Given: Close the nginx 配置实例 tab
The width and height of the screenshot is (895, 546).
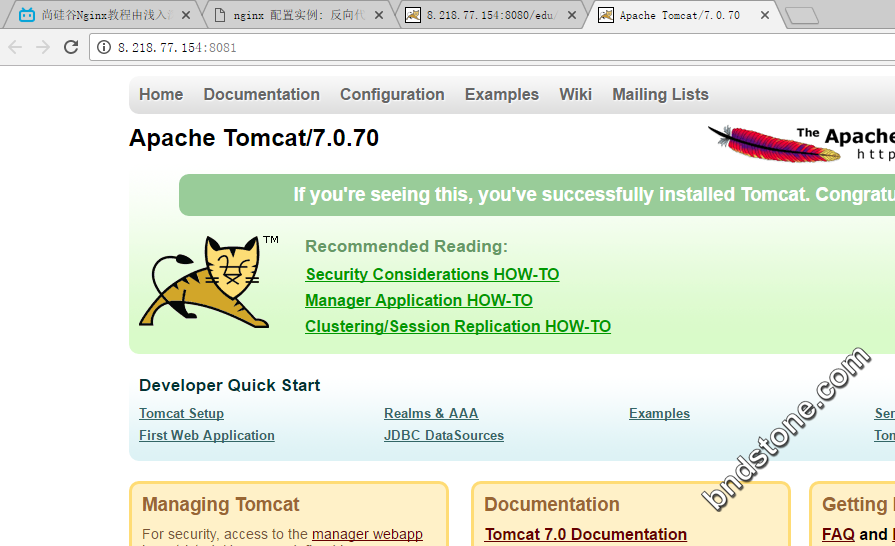Looking at the screenshot, I should click(x=378, y=15).
